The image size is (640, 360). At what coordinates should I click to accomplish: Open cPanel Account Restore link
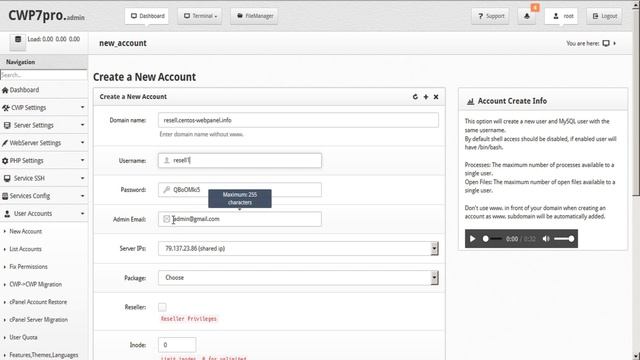(38, 302)
